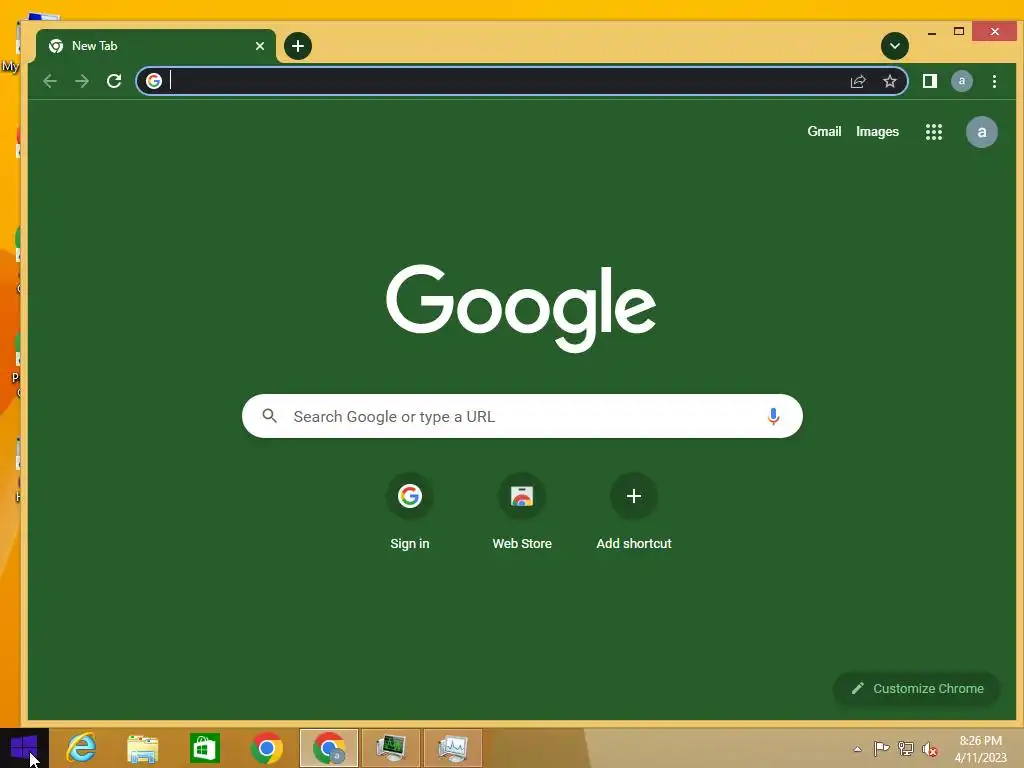Open the first Chrome taskbar icon
This screenshot has height=768, width=1024.
point(266,748)
